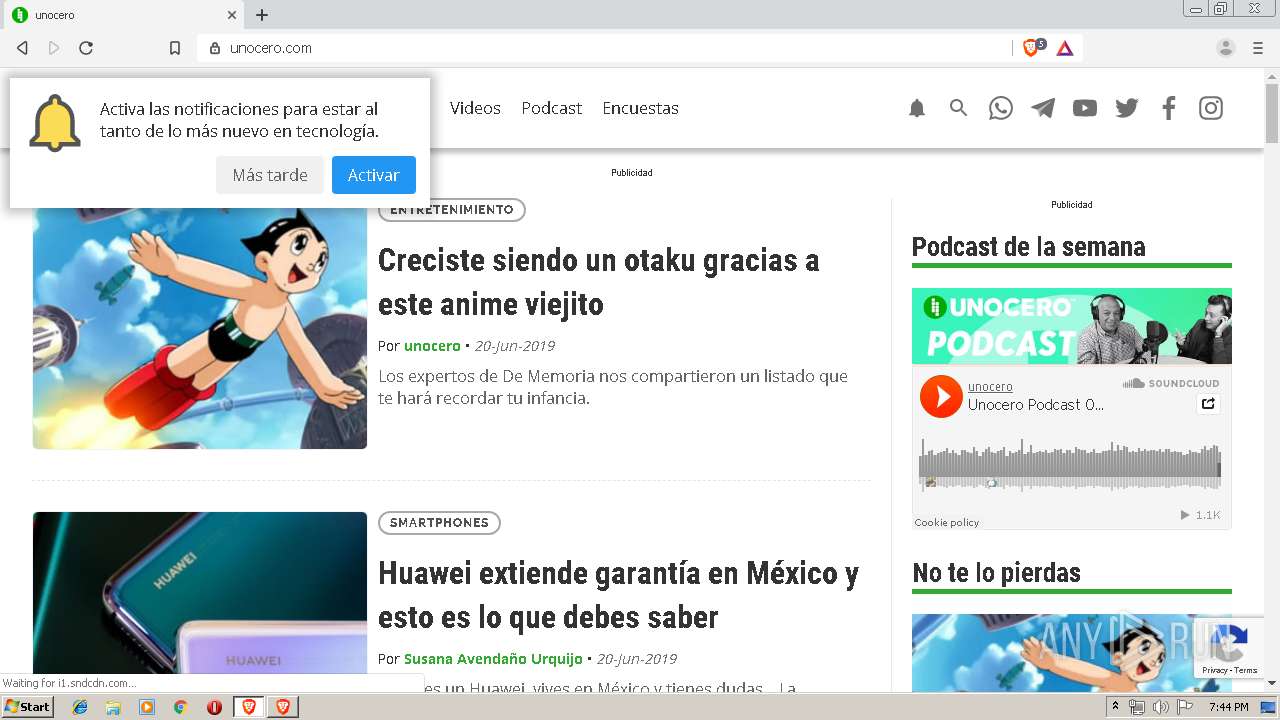Open the Huawei garantía article headline
1280x720 pixels.
tap(618, 595)
